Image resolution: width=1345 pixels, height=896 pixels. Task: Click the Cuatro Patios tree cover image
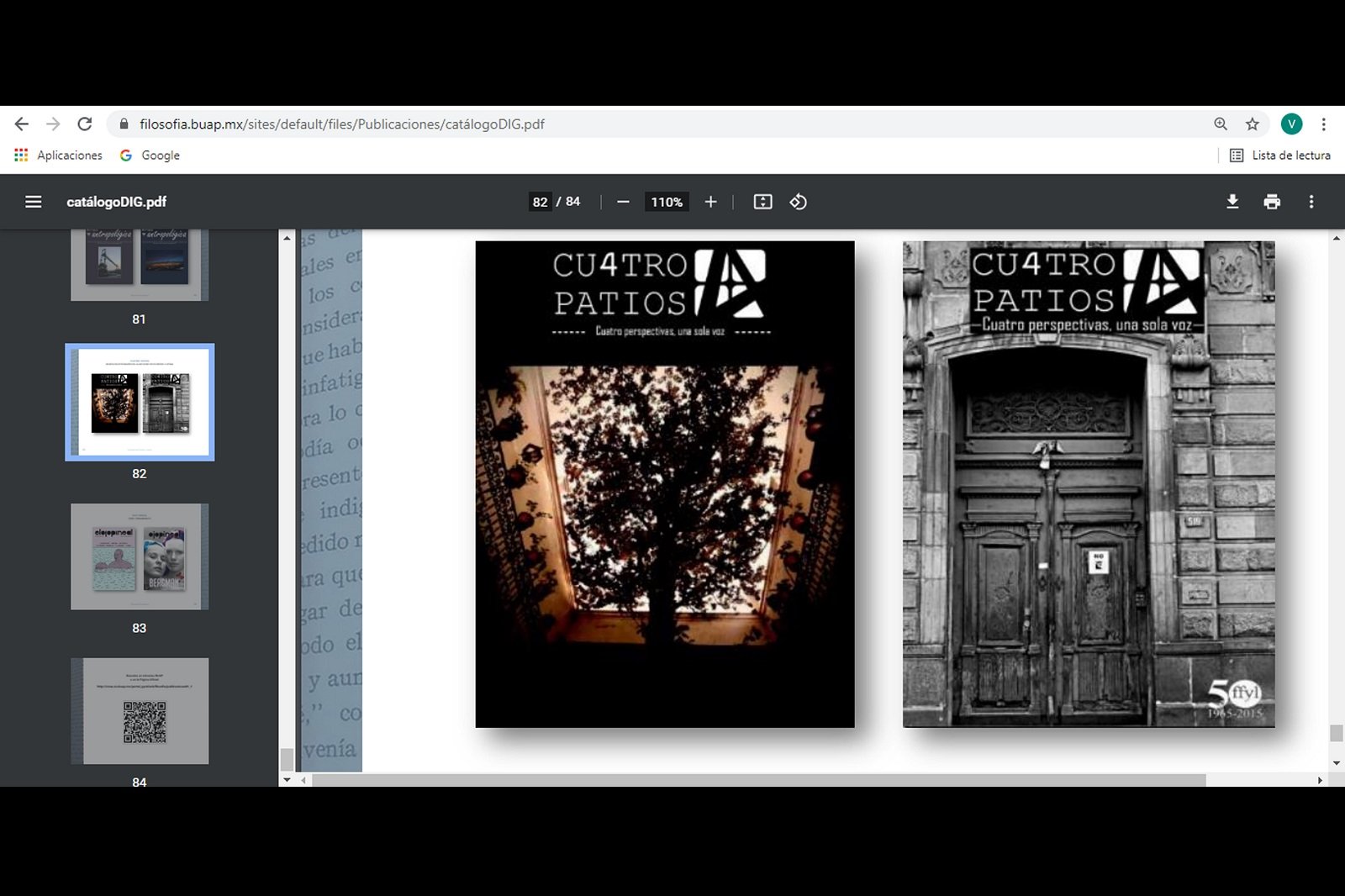tap(665, 484)
